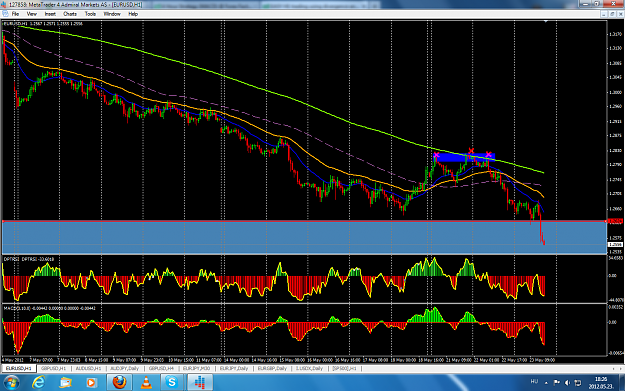Click the Show Desktop strip on the taskbar
The height and width of the screenshot is (391, 625).
[x=622, y=383]
